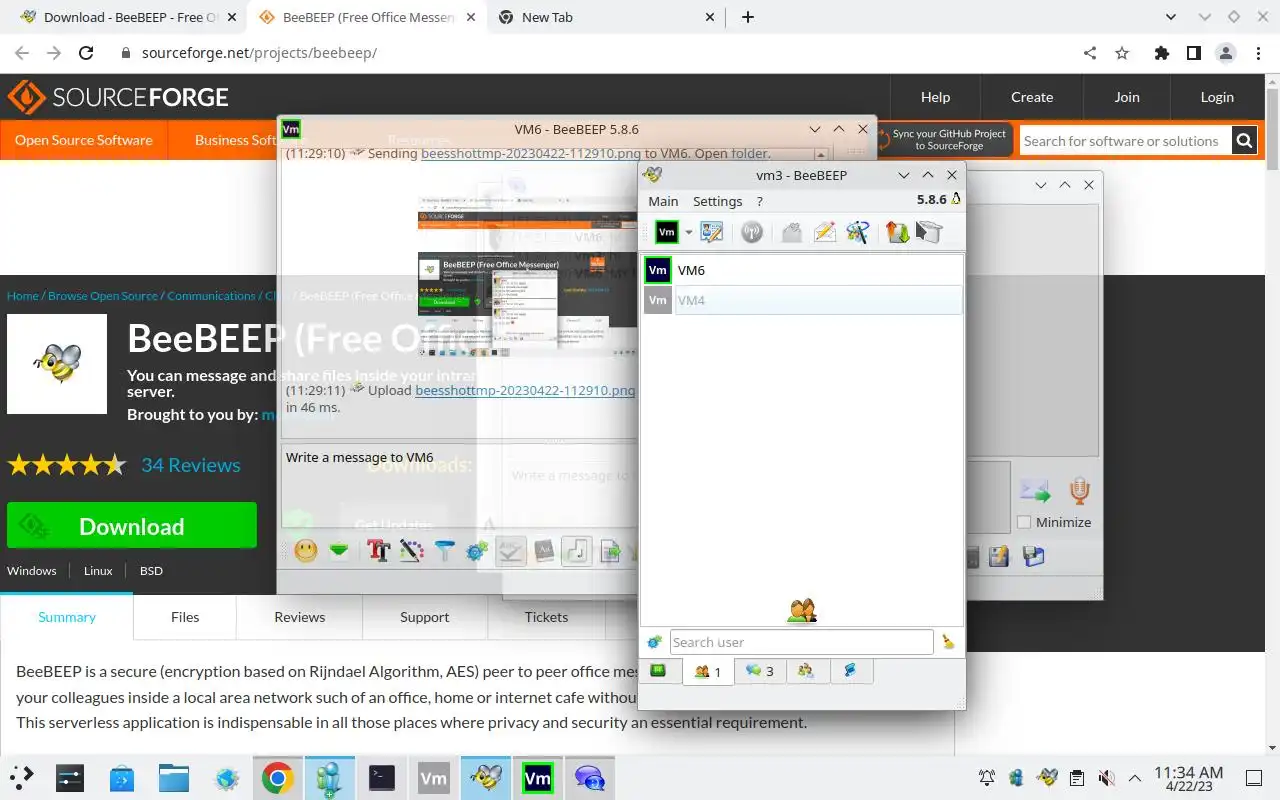Toggle the music-note beep sound icon in VM6 chat
Screen dimensions: 1280x800
click(x=577, y=550)
